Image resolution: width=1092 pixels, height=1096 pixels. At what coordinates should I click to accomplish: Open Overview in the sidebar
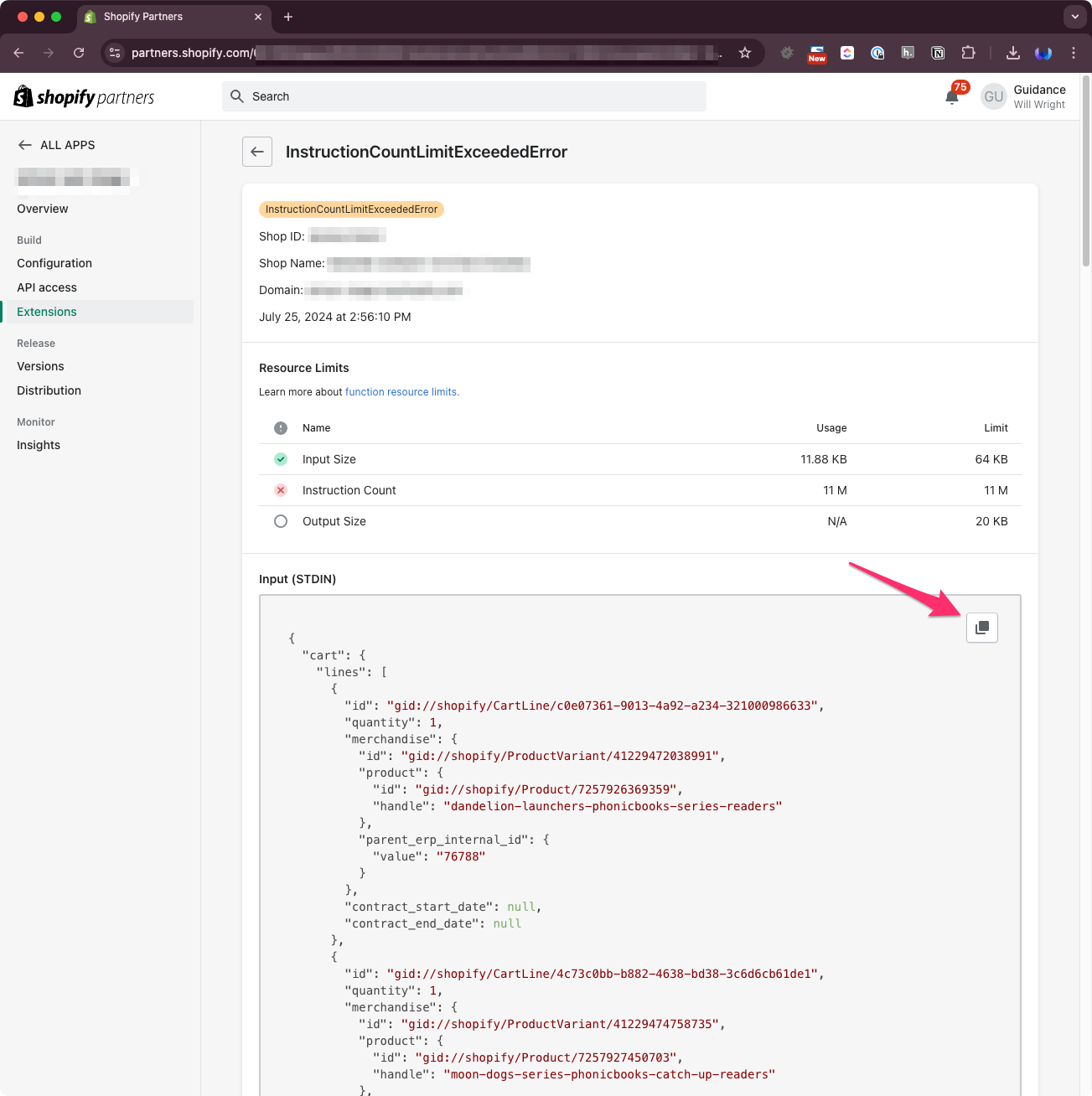click(43, 209)
